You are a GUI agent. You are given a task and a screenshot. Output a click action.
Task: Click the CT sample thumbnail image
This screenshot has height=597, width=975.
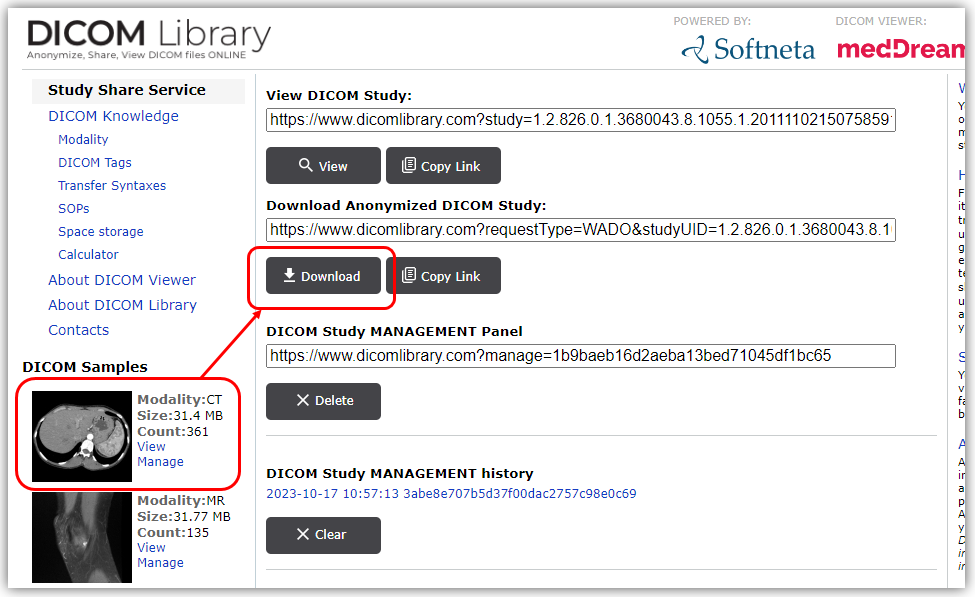click(x=82, y=435)
